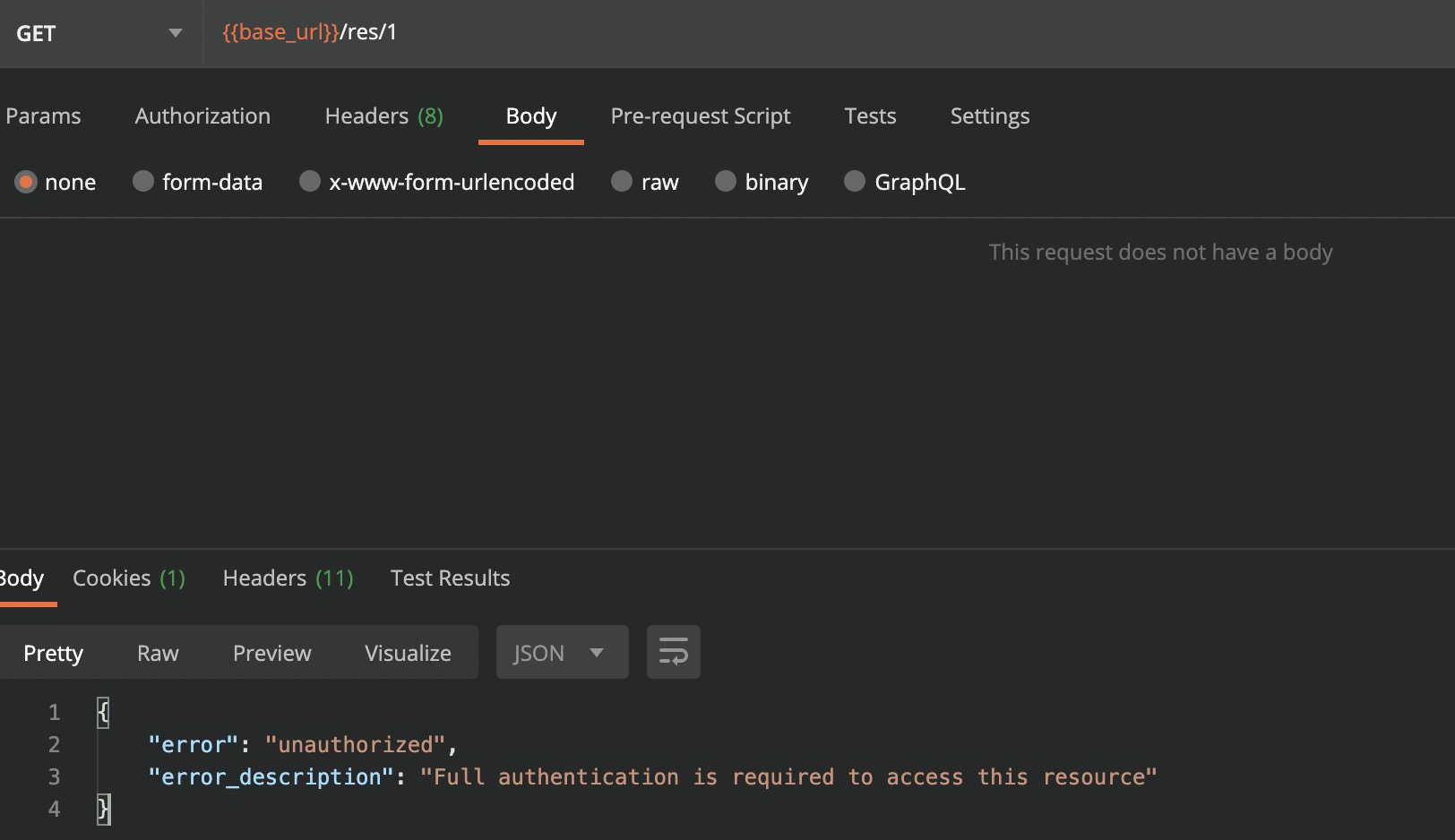Screen dimensions: 1455x840
Task: Open the GET request method dropdown
Action: [x=99, y=33]
